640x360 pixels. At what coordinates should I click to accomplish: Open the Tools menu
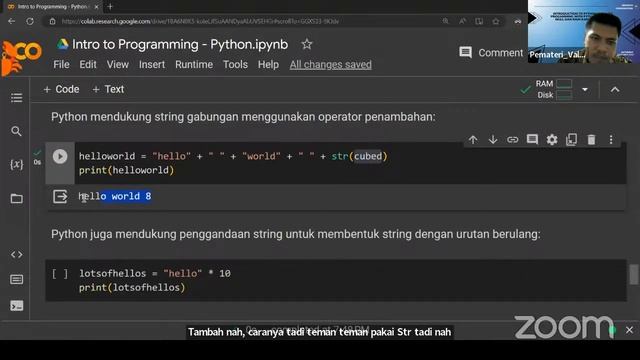[235, 64]
